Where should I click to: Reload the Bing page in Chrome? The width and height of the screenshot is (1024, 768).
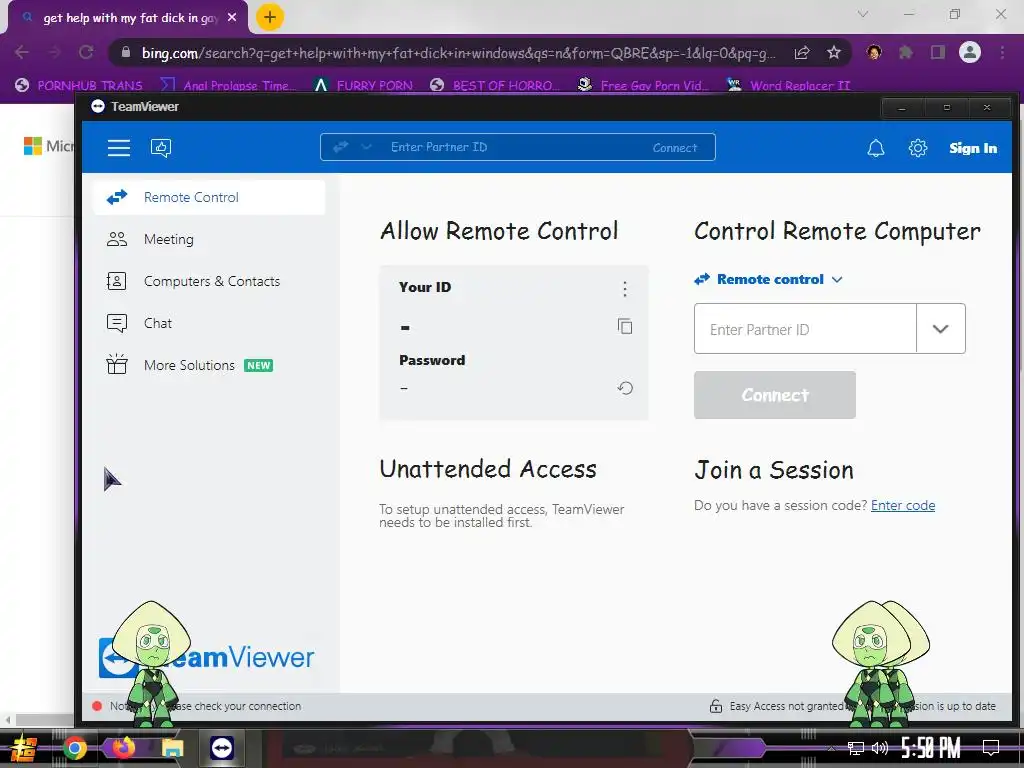[86, 52]
